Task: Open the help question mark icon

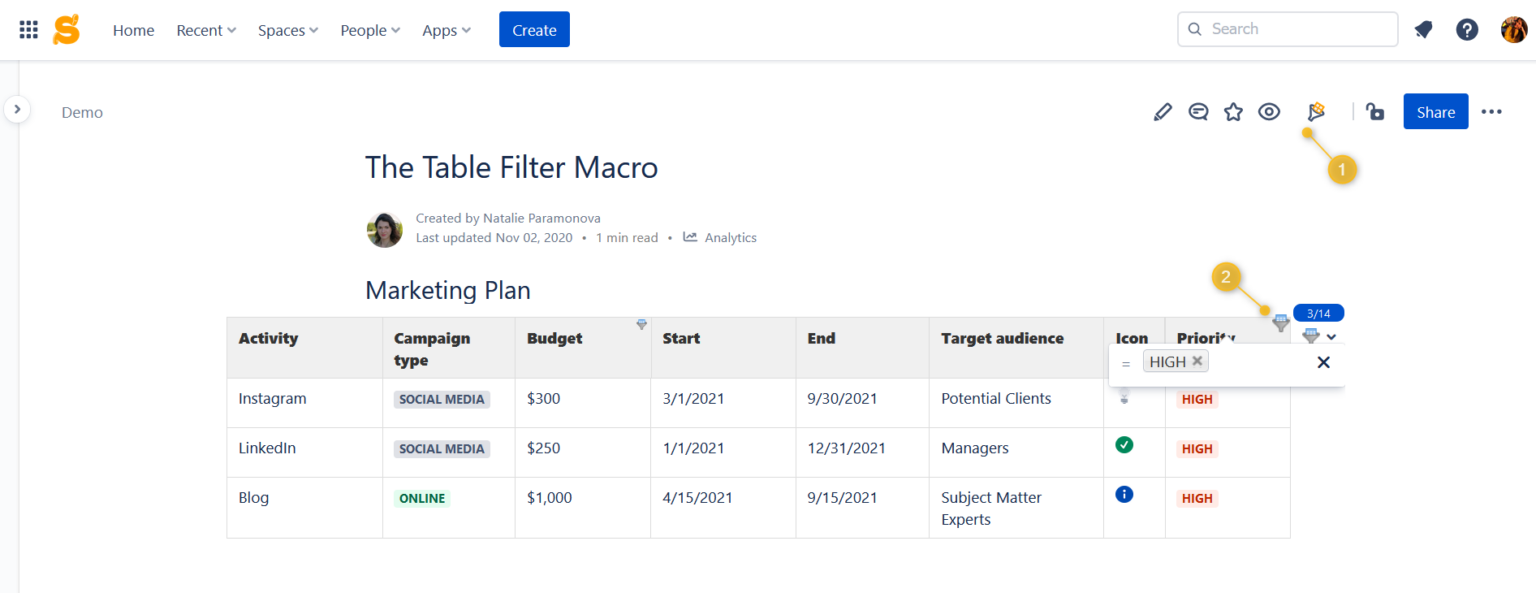Action: pos(1467,30)
